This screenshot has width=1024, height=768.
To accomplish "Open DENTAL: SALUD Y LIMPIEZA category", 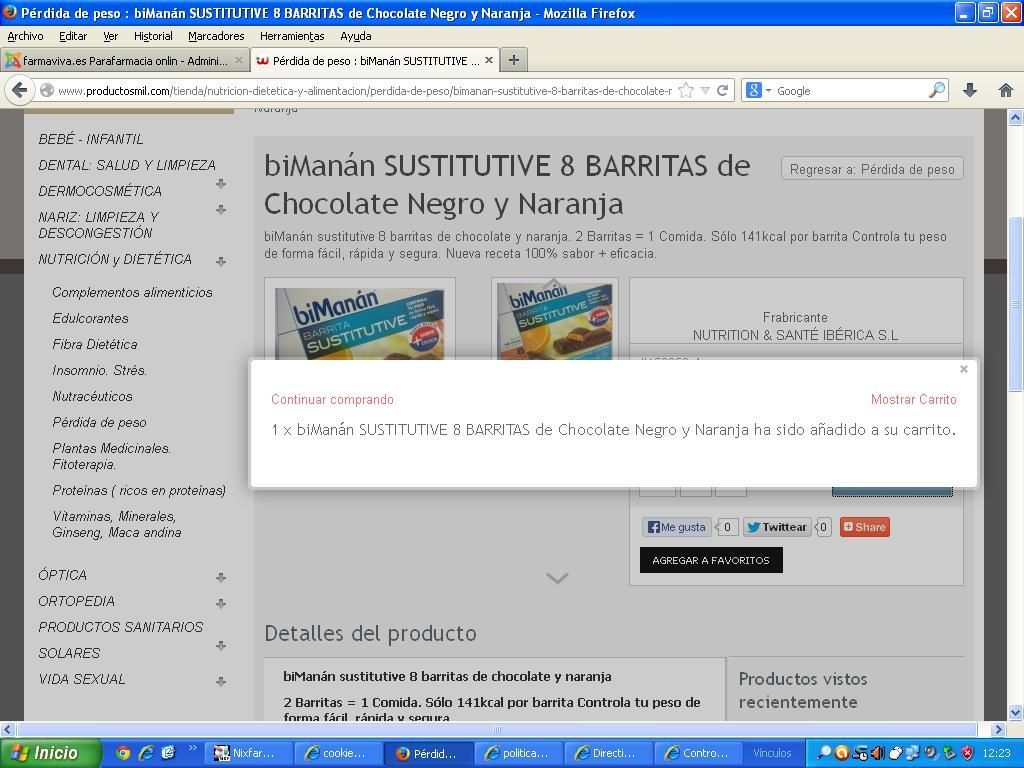I will click(x=127, y=165).
